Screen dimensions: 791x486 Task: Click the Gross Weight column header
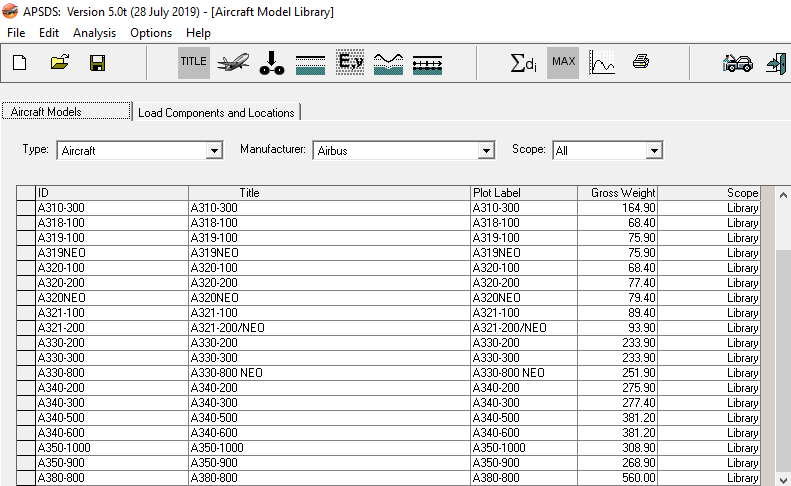[x=617, y=193]
